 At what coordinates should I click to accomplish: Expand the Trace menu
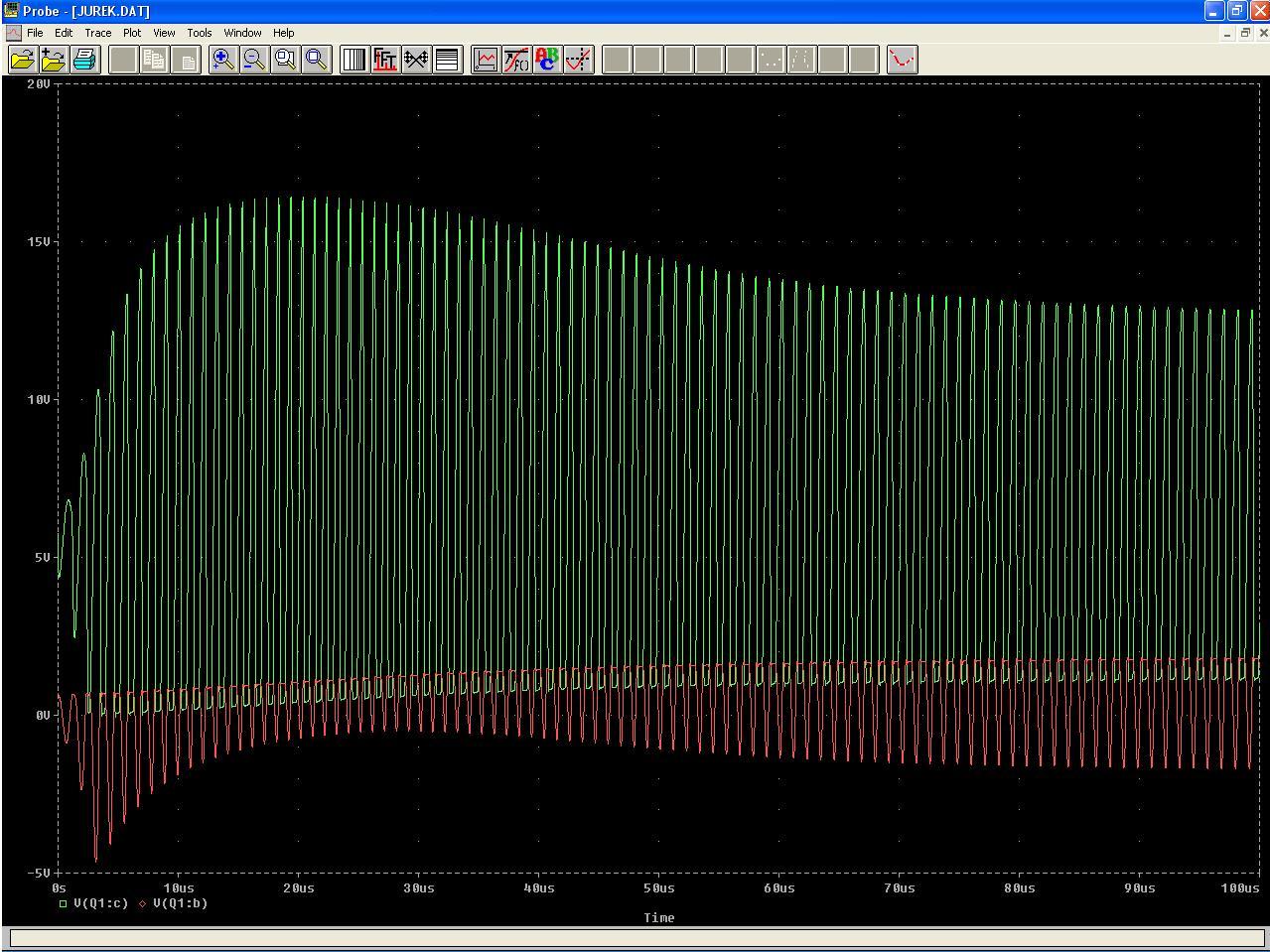(x=97, y=33)
